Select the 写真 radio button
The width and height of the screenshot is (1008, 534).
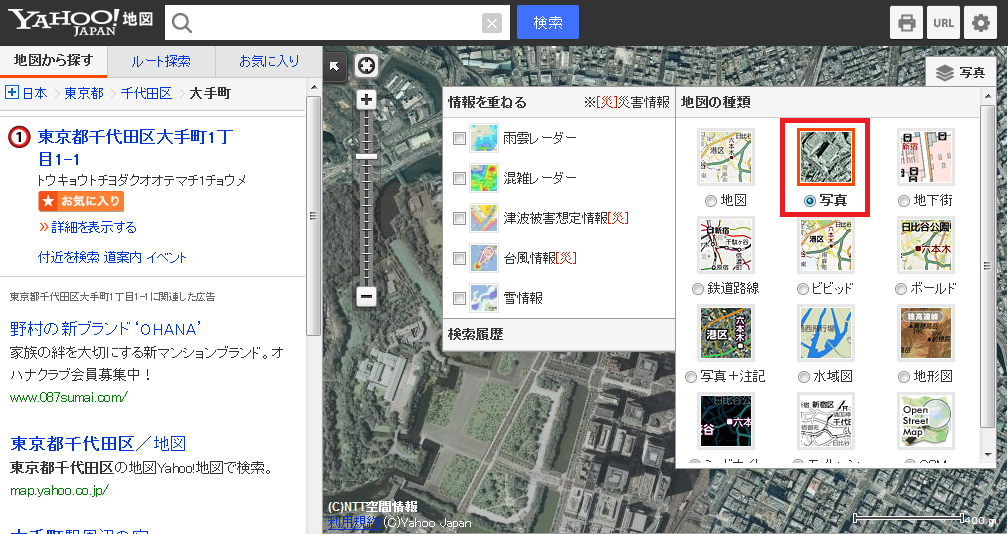pyautogui.click(x=810, y=201)
